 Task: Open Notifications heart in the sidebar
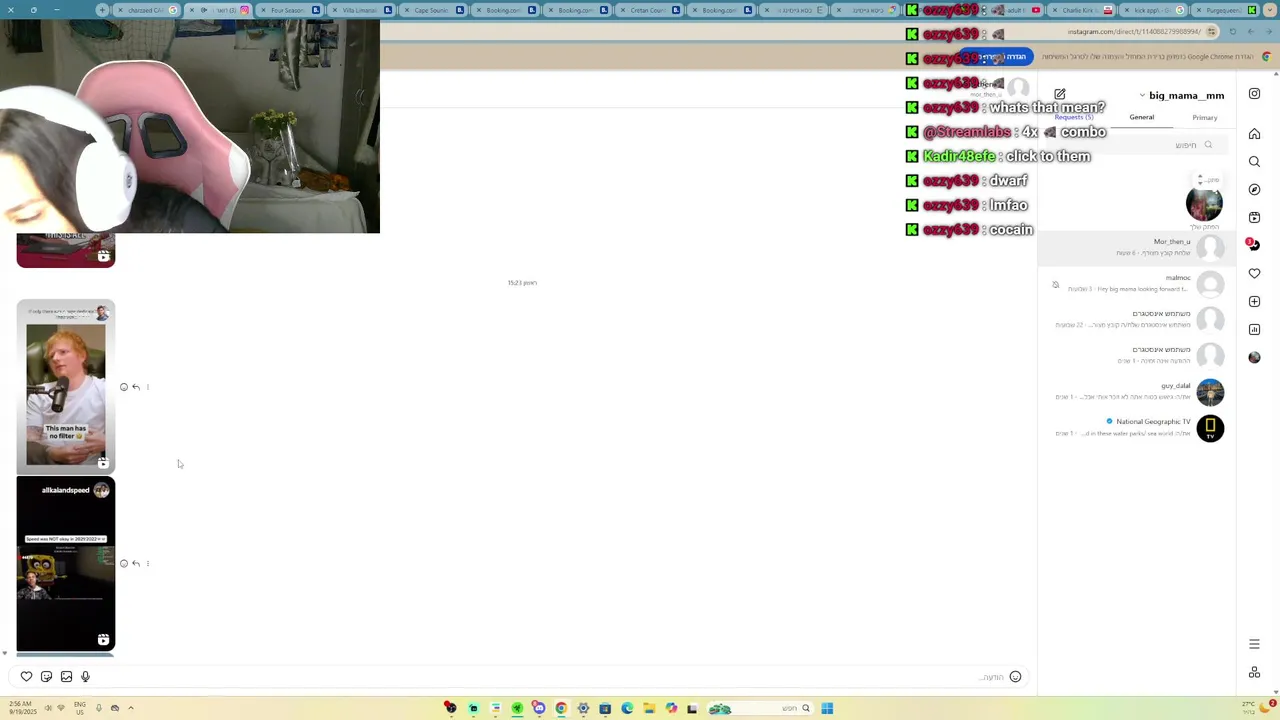coord(1254,273)
